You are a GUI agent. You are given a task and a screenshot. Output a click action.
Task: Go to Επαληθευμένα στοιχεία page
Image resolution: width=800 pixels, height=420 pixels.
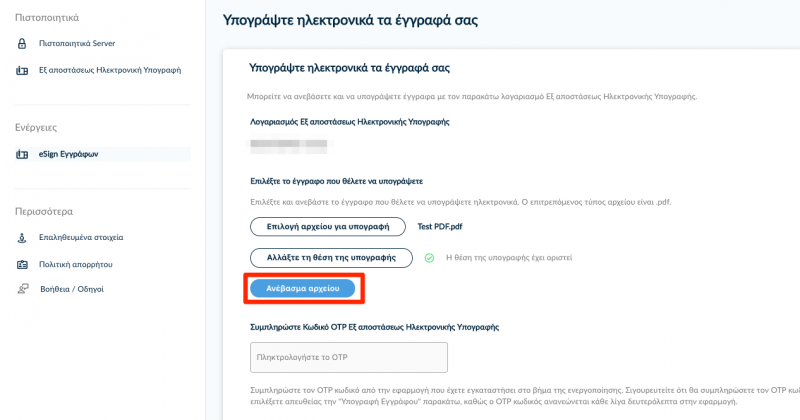81,237
